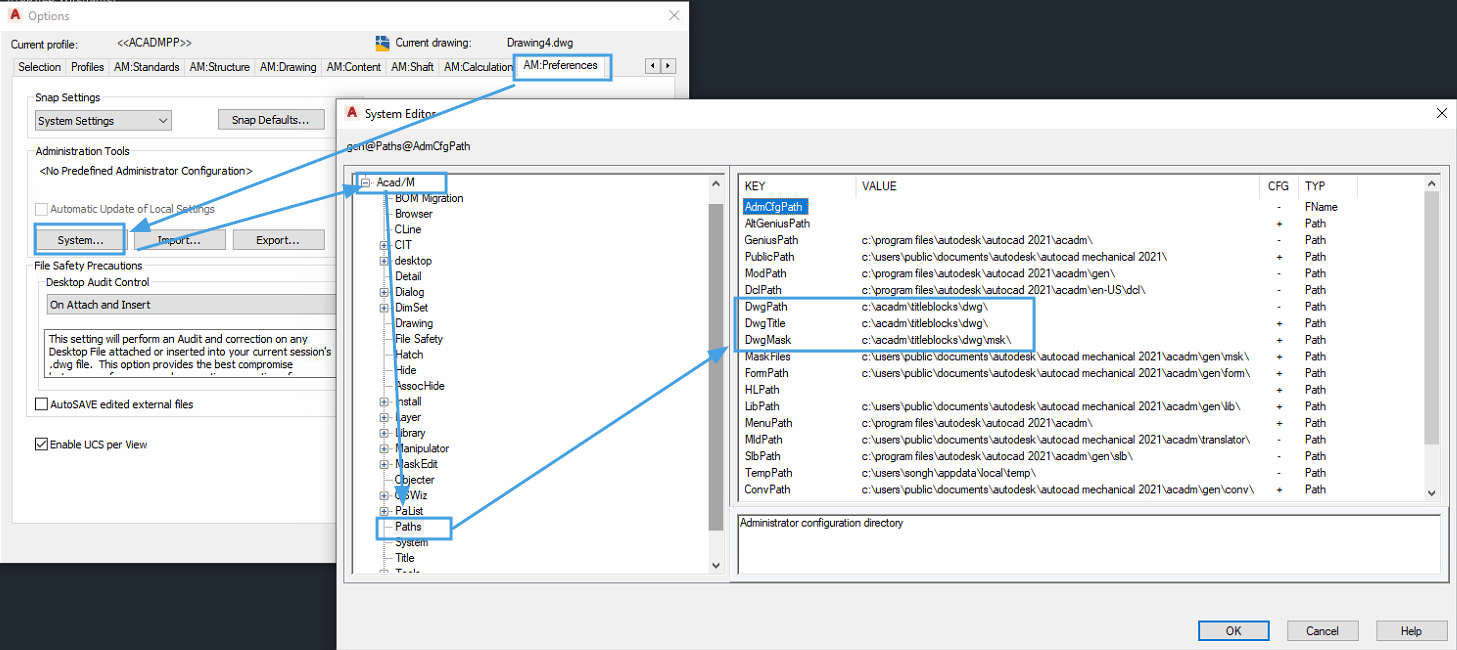Viewport: 1457px width, 650px height.
Task: Expand the Layer tree node
Action: click(384, 417)
